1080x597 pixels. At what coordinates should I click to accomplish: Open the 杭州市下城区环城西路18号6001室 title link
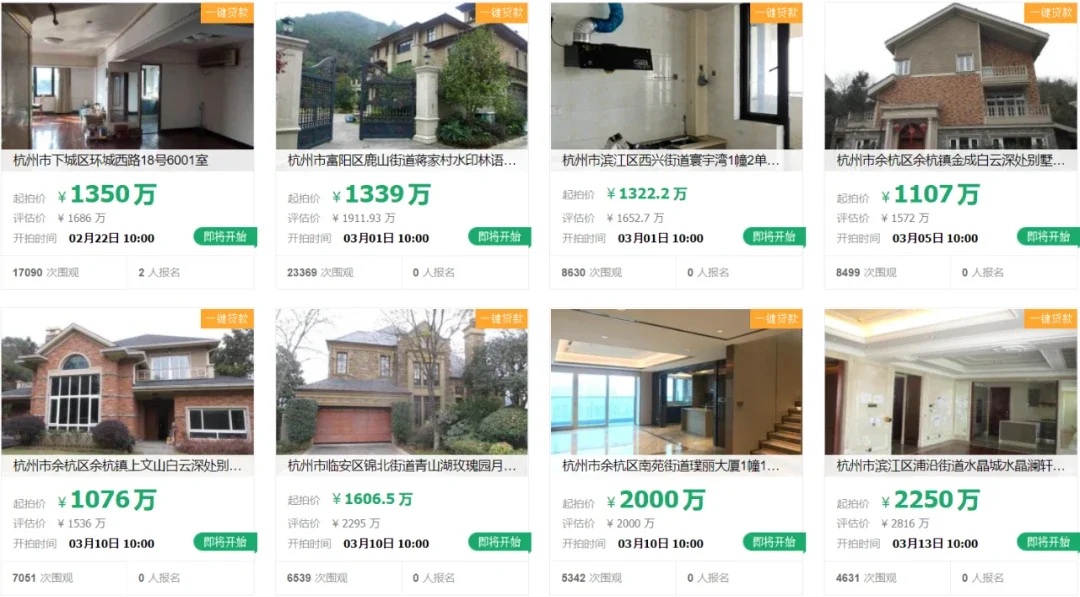[x=110, y=160]
